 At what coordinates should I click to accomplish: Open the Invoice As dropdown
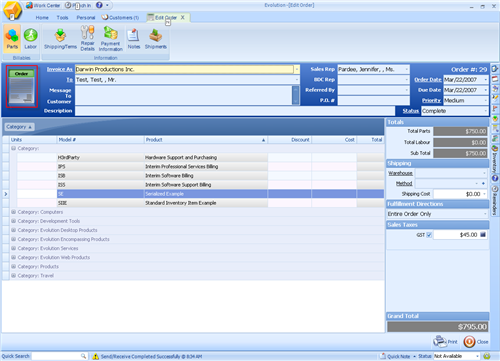[296, 69]
